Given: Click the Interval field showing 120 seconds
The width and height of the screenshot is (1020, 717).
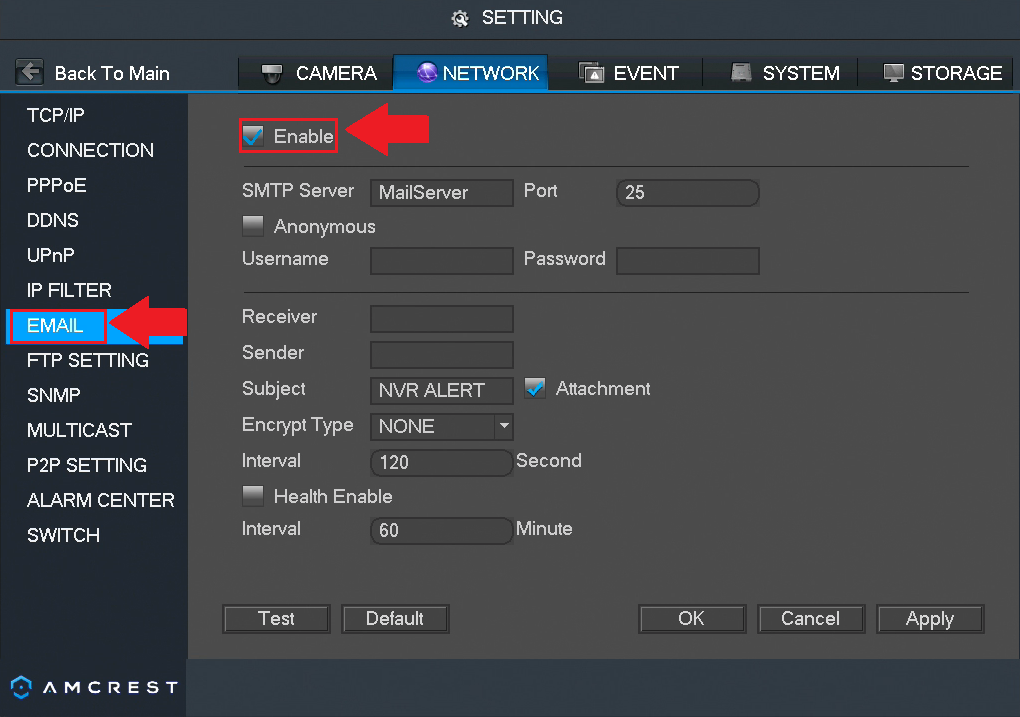Looking at the screenshot, I should click(x=442, y=463).
